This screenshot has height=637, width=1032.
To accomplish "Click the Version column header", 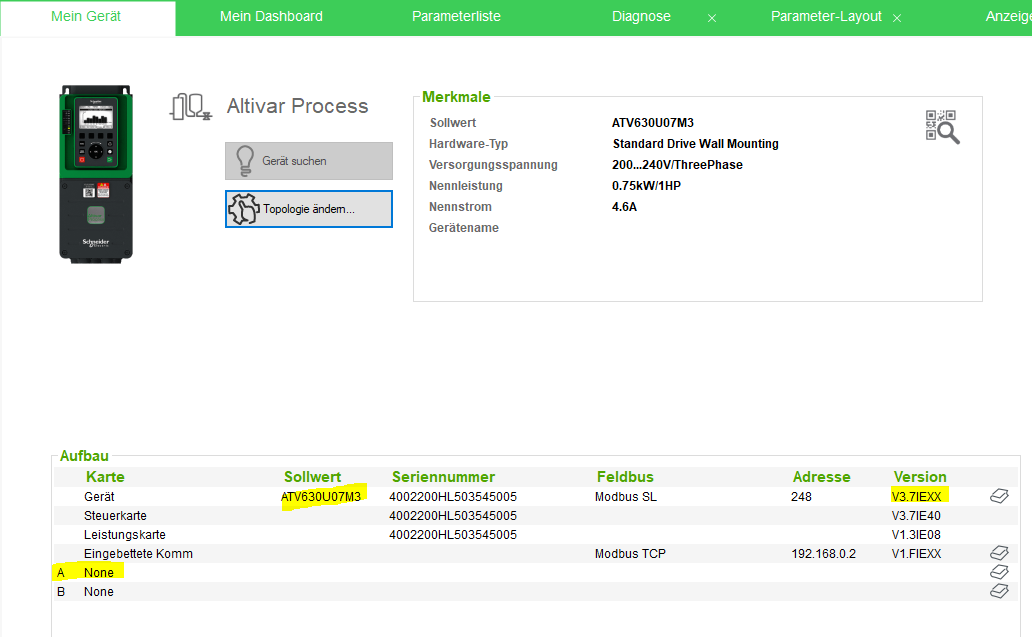I will 920,476.
